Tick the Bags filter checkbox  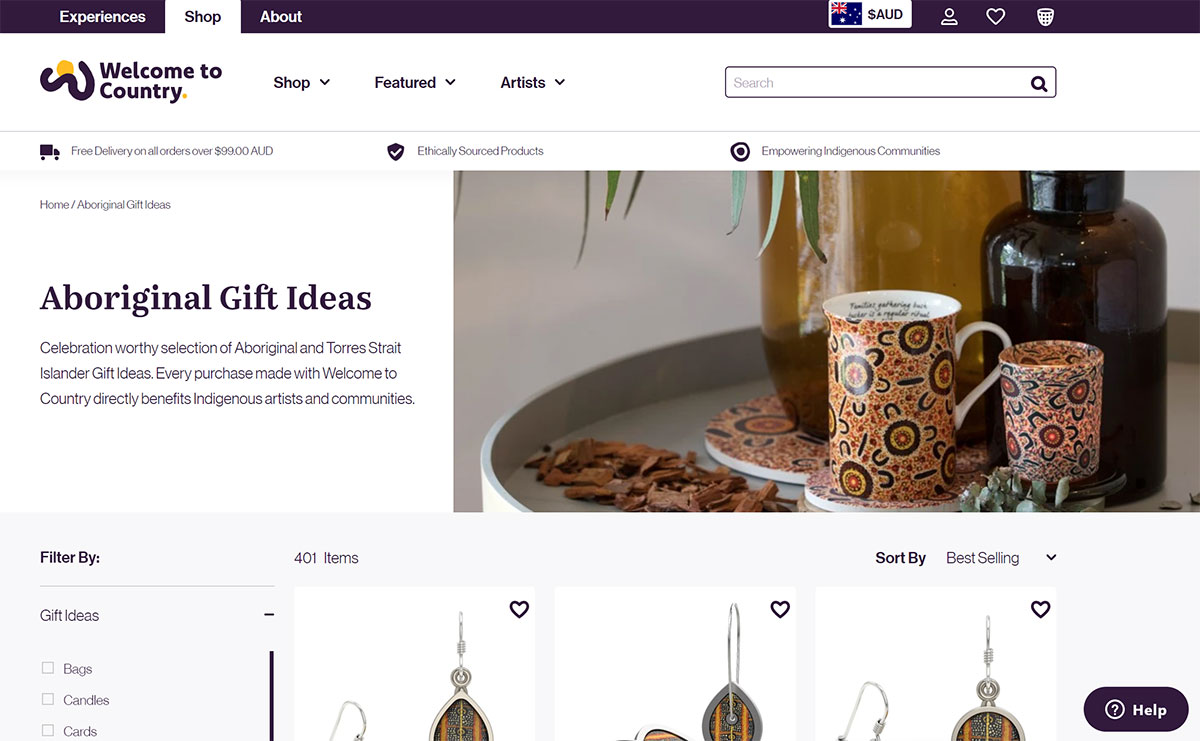pyautogui.click(x=48, y=668)
